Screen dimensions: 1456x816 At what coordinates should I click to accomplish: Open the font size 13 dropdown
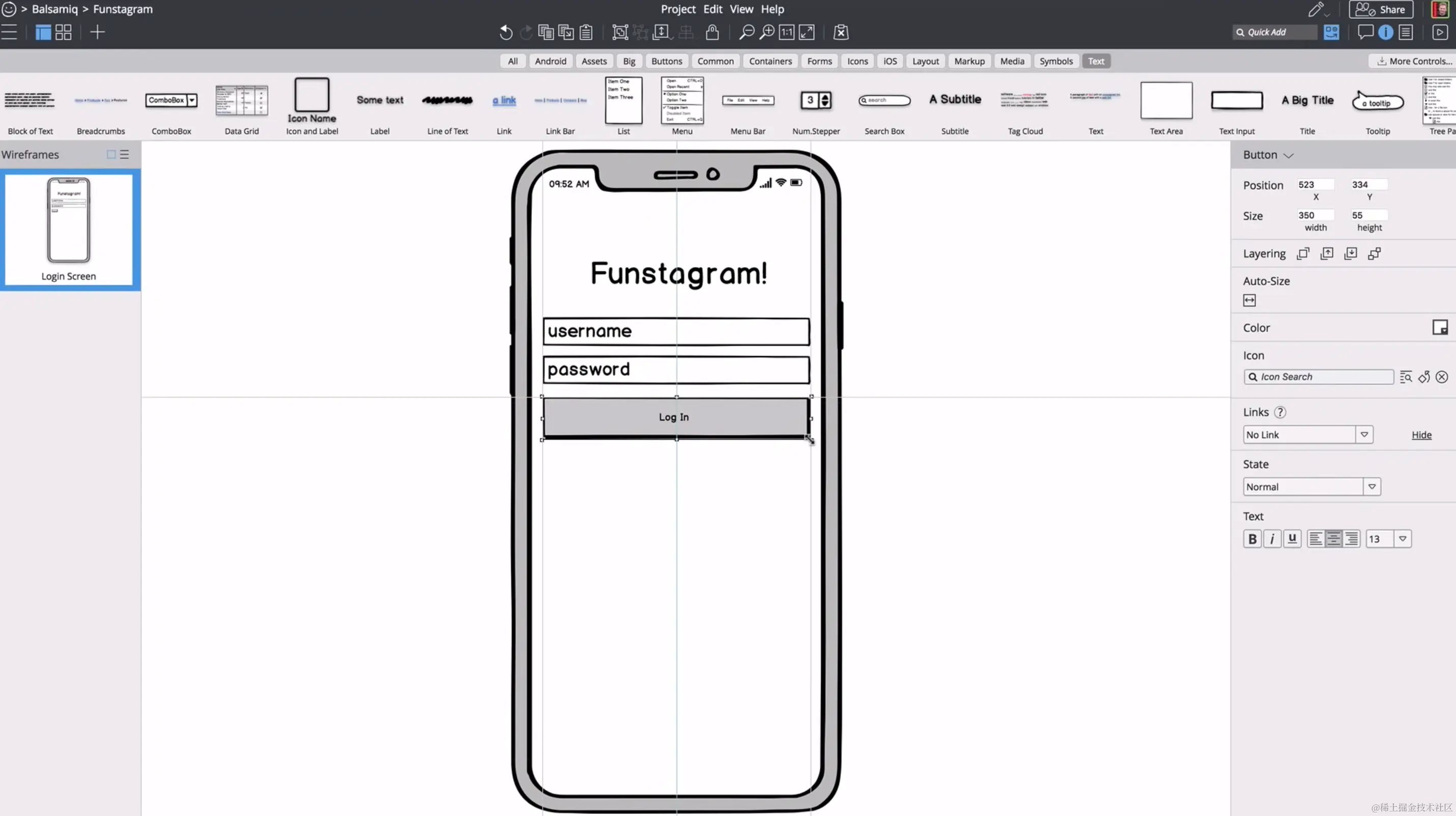[1402, 539]
